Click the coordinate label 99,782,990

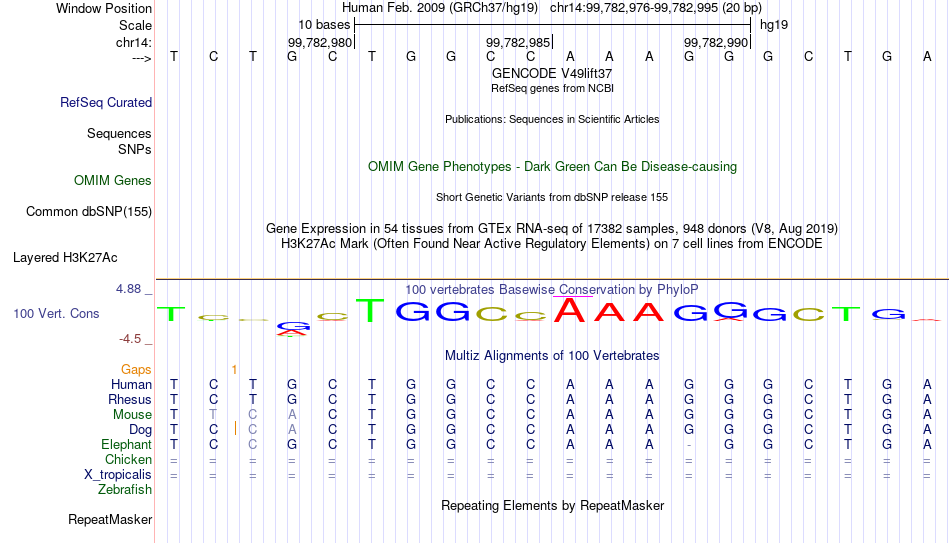point(716,43)
